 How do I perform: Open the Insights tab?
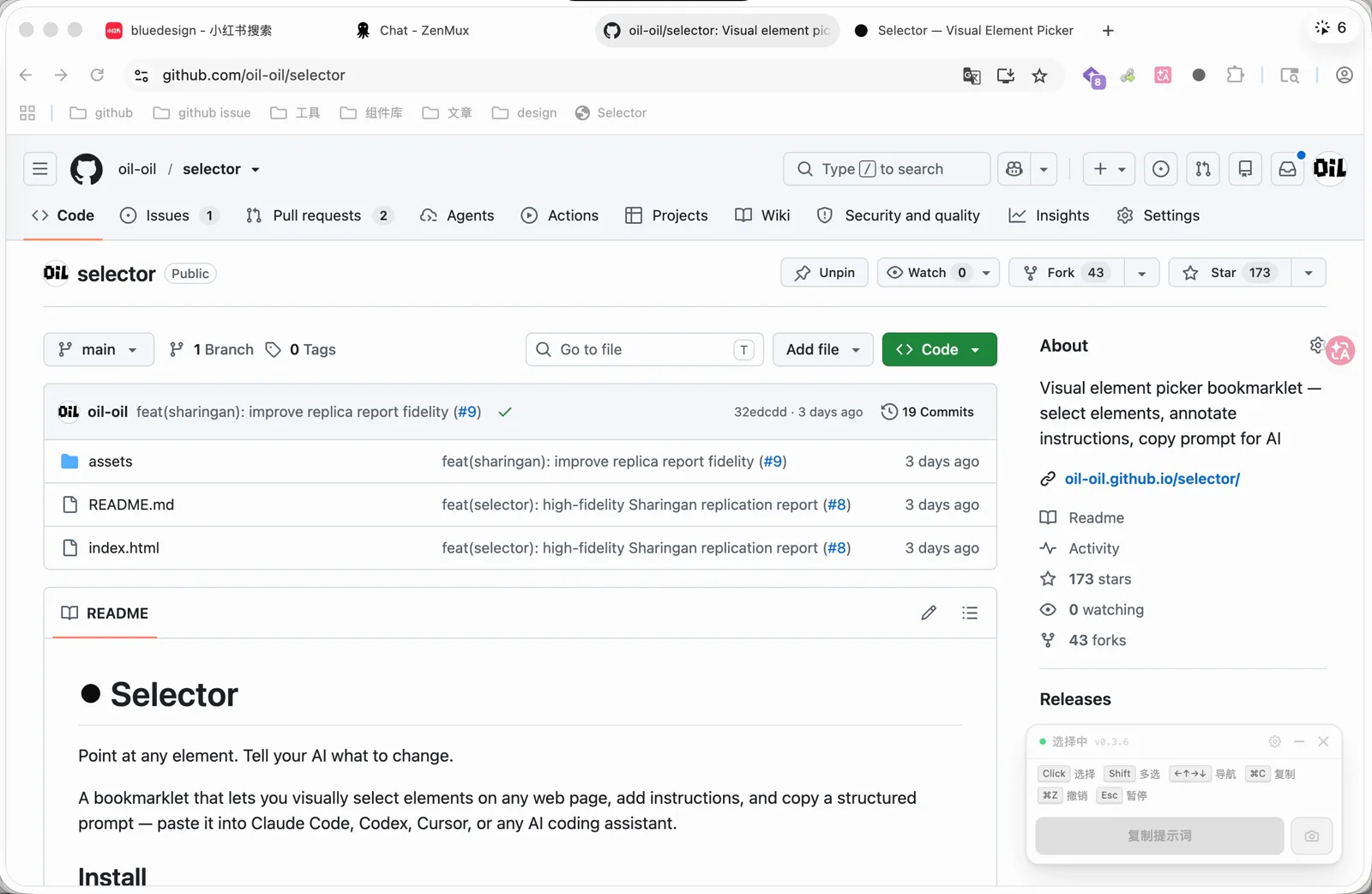pos(1049,215)
